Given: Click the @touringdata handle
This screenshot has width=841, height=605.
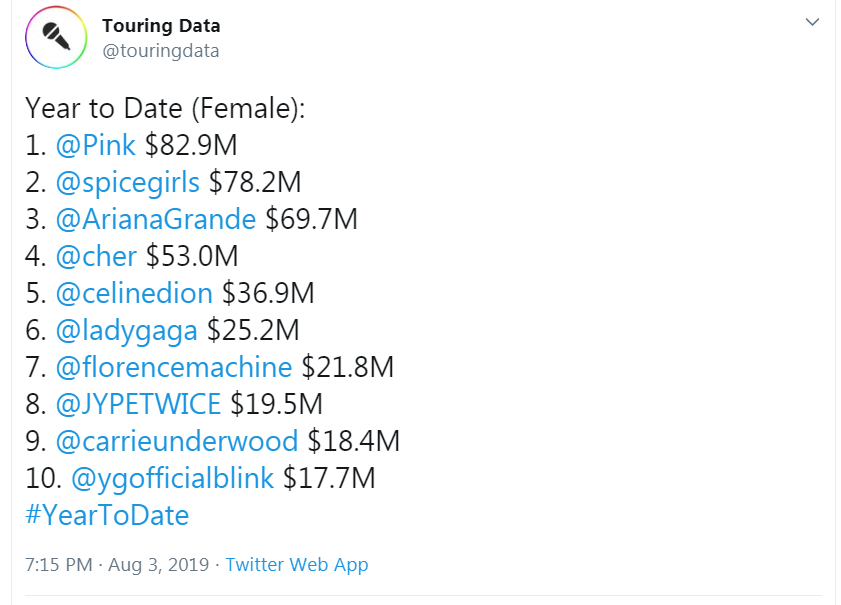Looking at the screenshot, I should [161, 50].
